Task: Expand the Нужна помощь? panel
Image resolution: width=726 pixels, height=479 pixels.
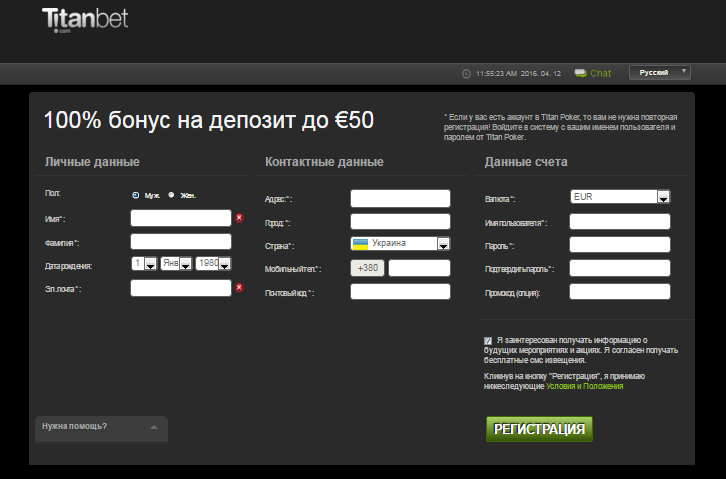Action: click(x=101, y=429)
